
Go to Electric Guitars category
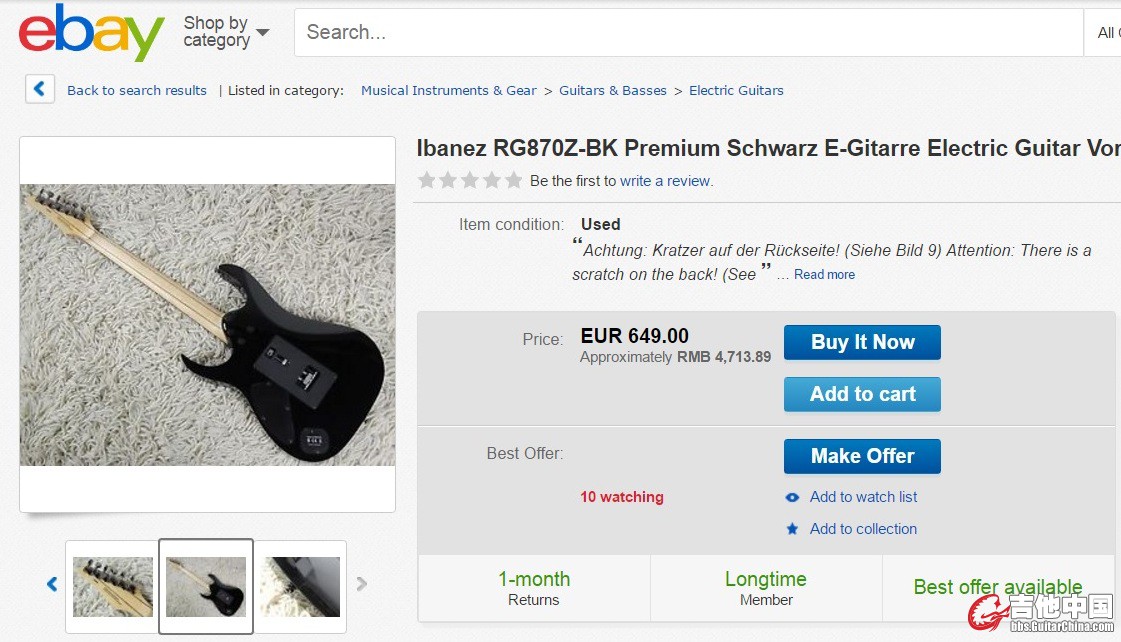pyautogui.click(x=736, y=90)
